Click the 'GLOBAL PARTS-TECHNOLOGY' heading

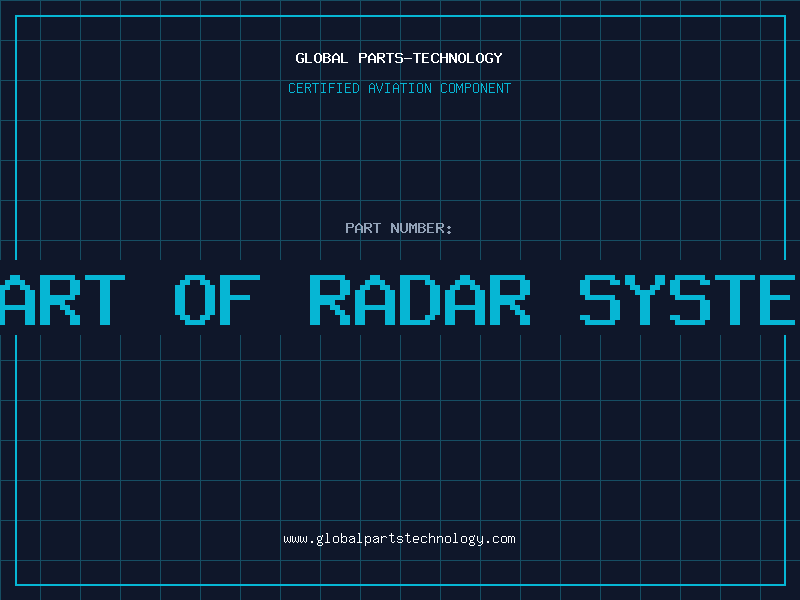[399, 58]
